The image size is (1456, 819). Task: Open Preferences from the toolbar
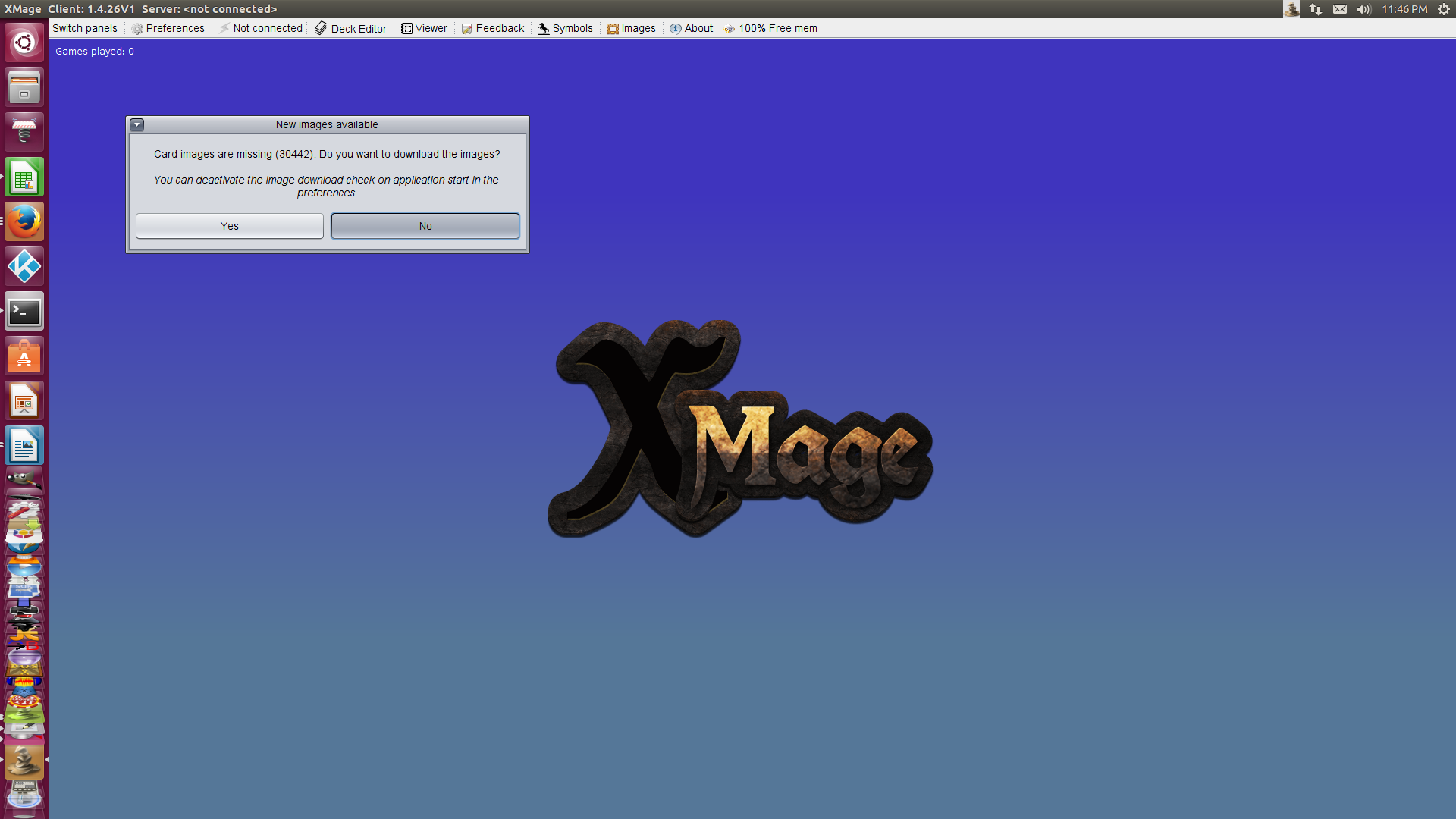click(168, 28)
